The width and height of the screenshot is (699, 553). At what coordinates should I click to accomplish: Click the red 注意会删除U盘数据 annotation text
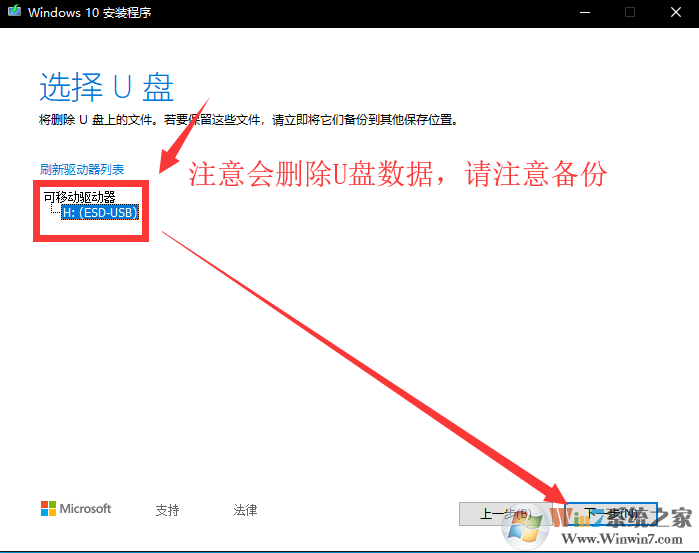398,175
